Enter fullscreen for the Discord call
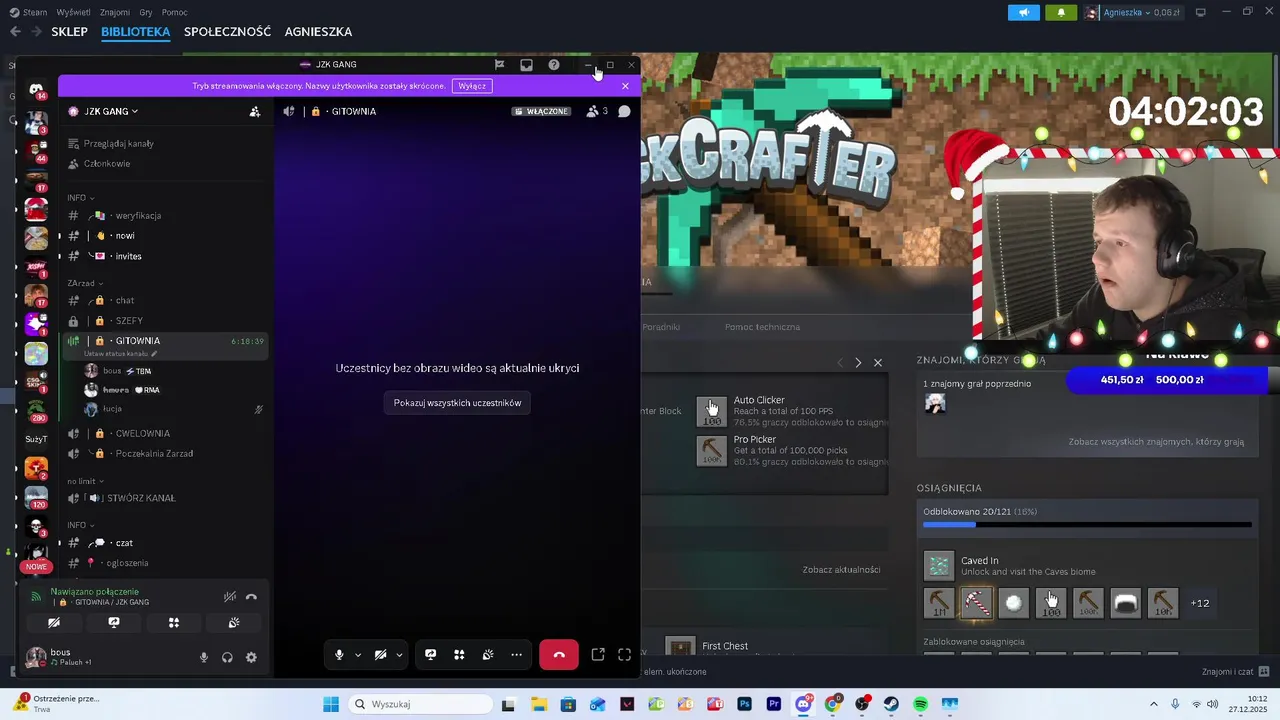 coord(624,655)
